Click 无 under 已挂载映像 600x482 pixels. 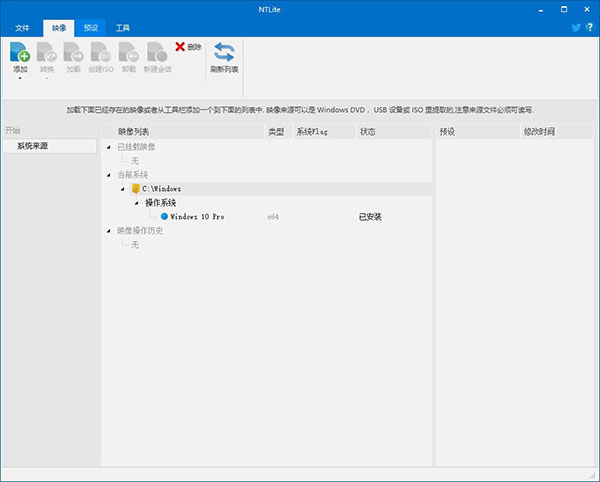click(135, 161)
